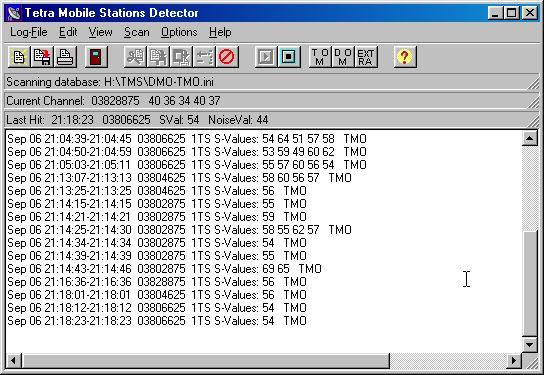Maximize the Tetra Mobile Stations Detector window
544x375 pixels.
pyautogui.click(x=511, y=13)
